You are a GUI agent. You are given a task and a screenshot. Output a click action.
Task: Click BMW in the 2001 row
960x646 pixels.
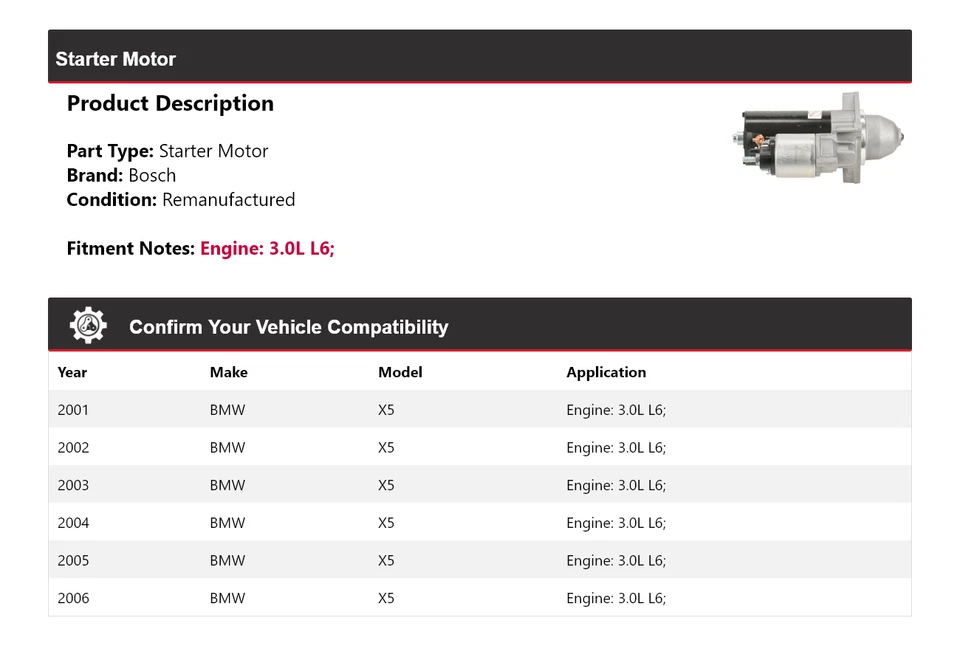tap(227, 410)
